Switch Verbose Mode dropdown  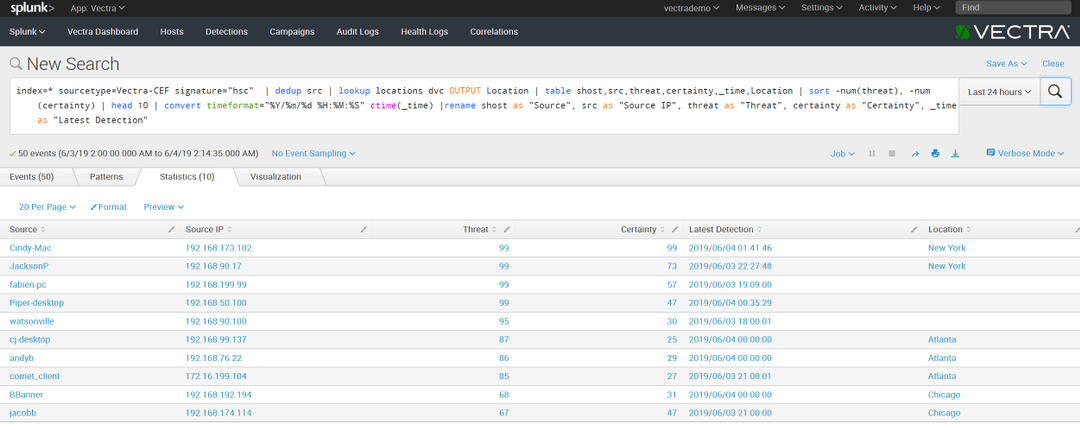click(x=1026, y=154)
